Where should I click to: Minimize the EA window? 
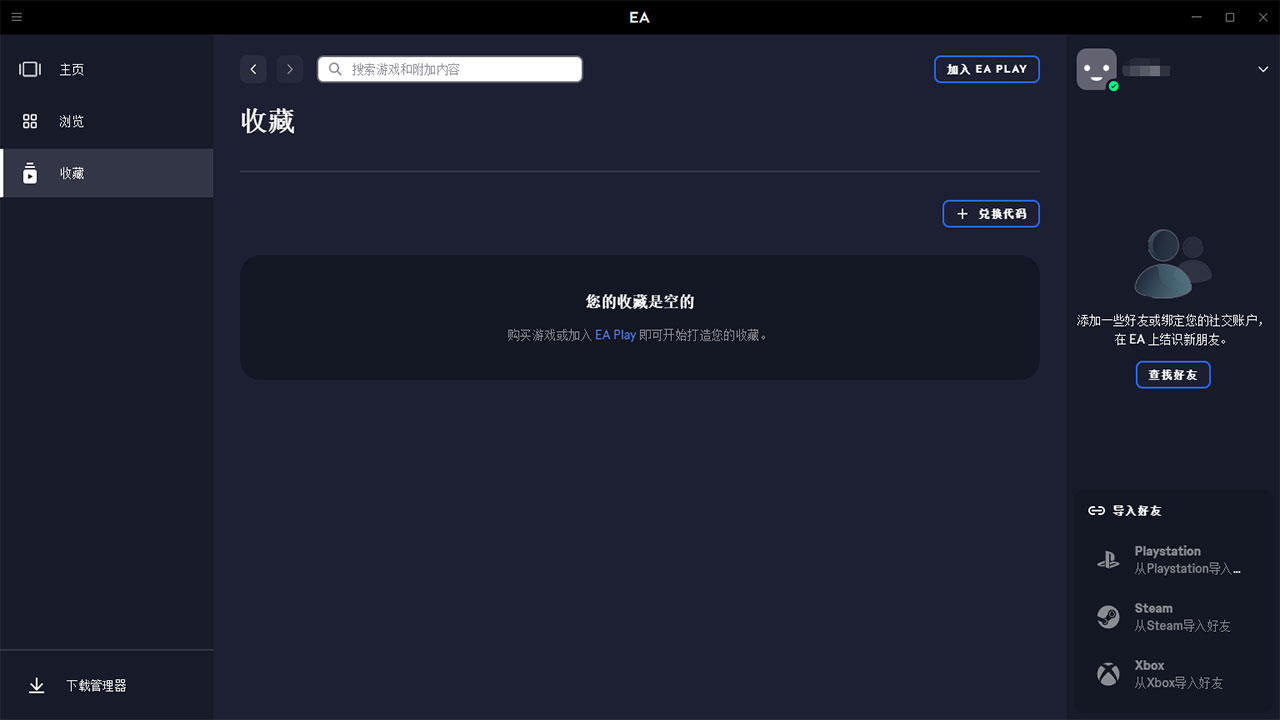[1197, 17]
